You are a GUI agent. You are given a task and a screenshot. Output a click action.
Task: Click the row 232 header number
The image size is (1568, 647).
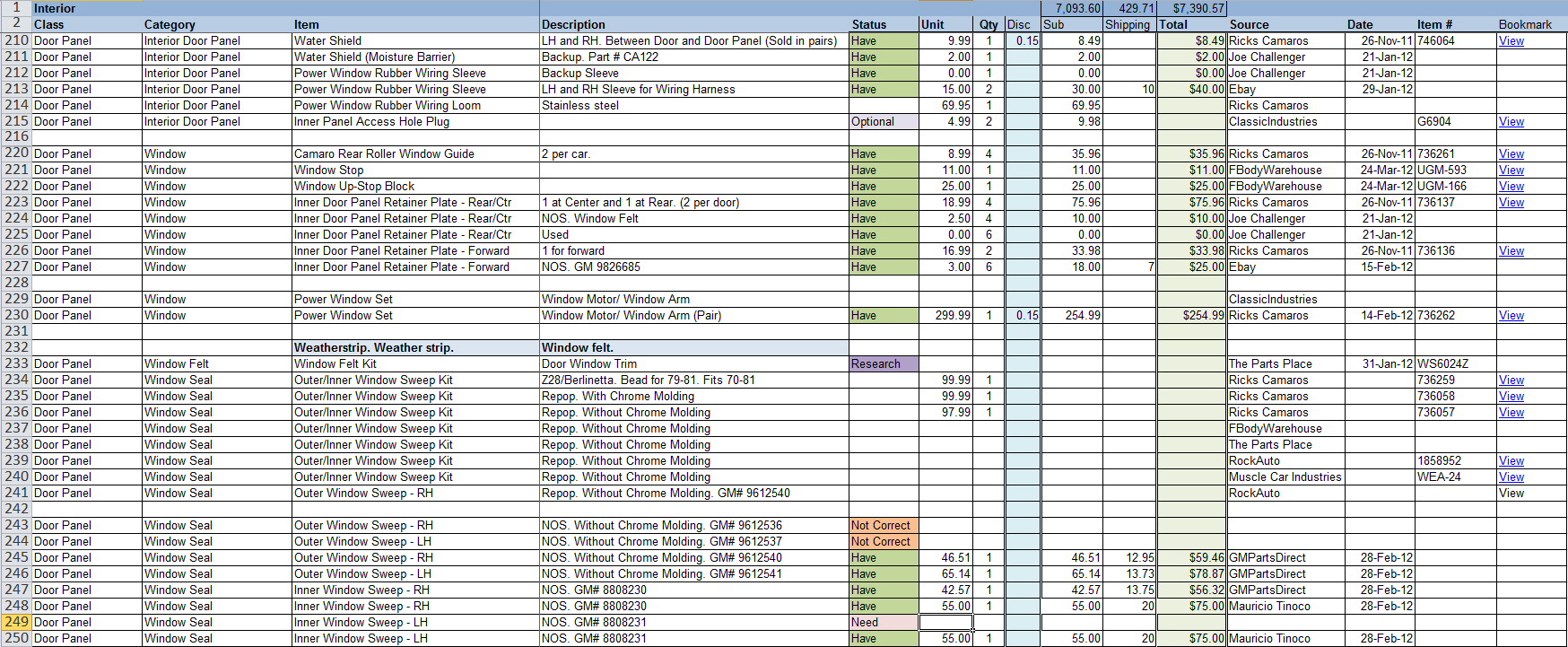(16, 347)
